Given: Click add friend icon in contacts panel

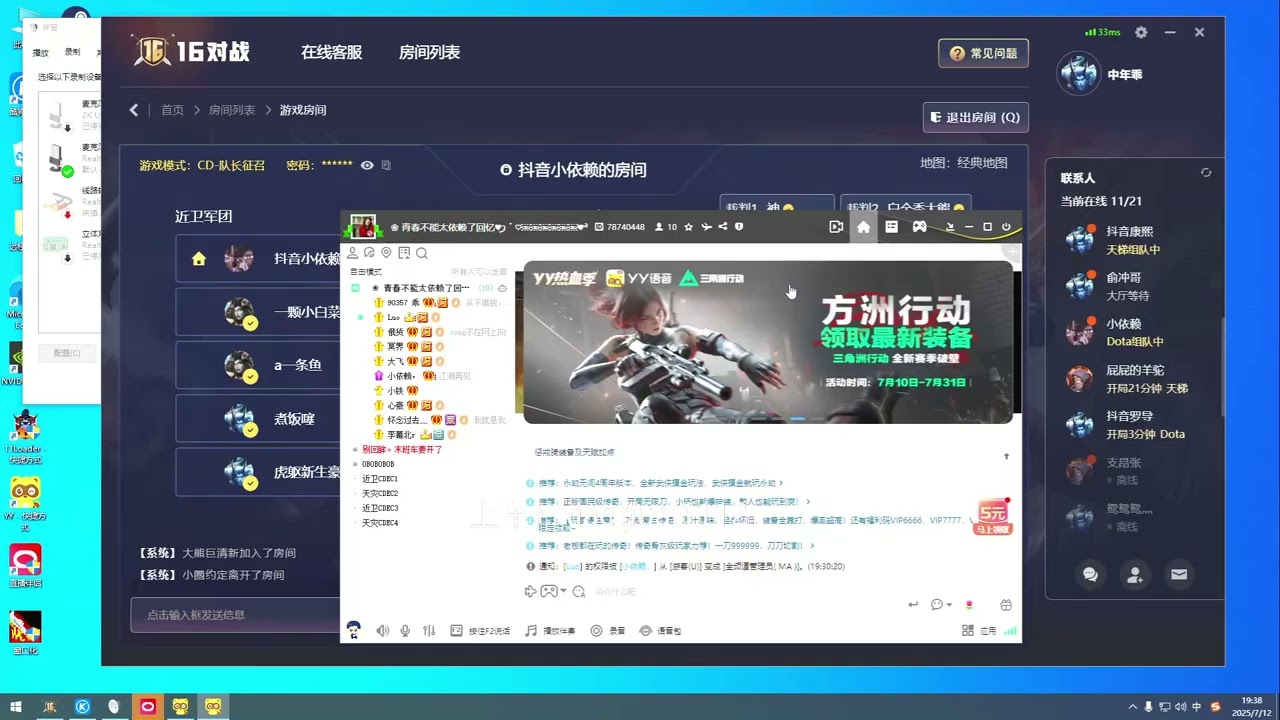Looking at the screenshot, I should point(1134,574).
